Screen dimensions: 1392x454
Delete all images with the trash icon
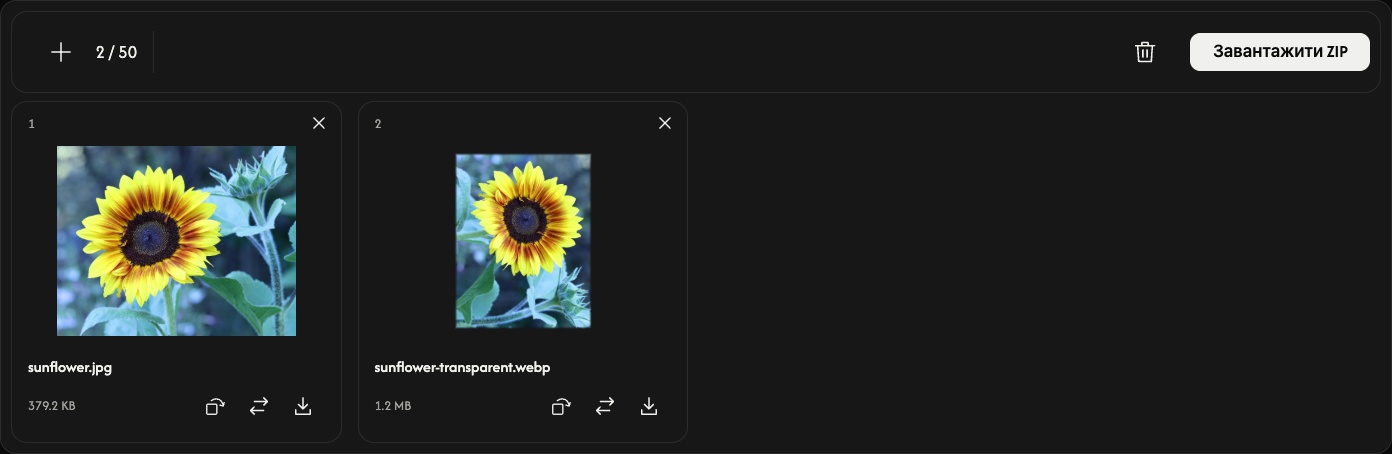(1145, 52)
